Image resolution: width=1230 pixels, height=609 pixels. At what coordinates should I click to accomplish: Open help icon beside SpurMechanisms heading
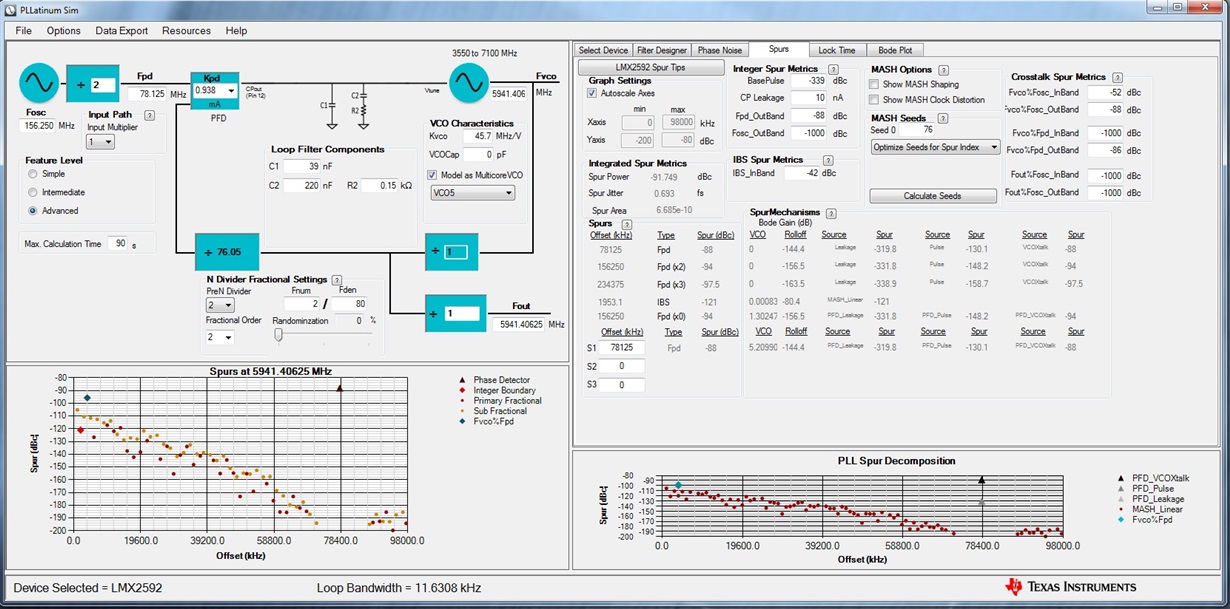coord(832,213)
